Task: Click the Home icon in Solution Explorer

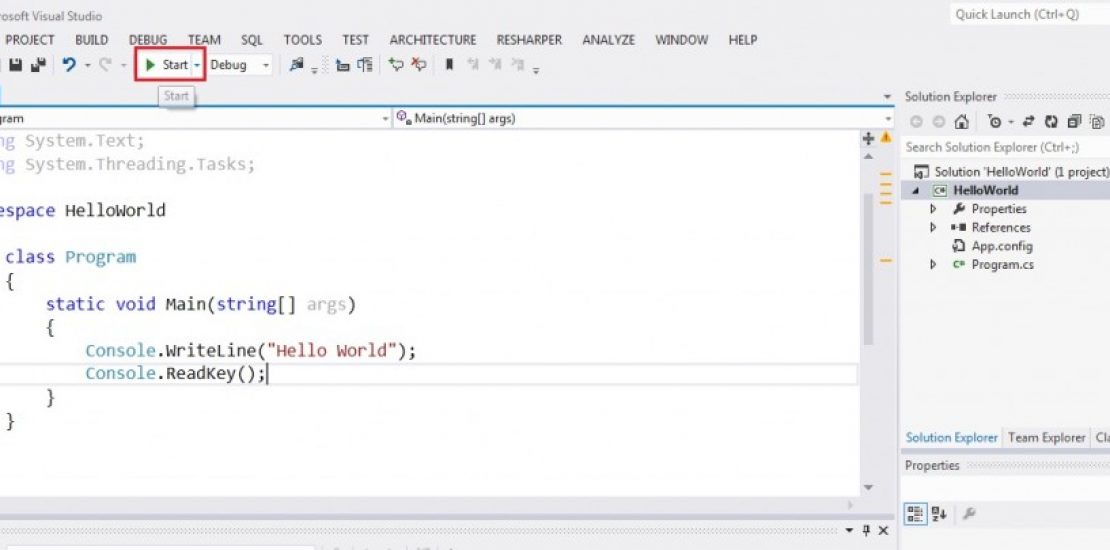Action: [x=961, y=122]
